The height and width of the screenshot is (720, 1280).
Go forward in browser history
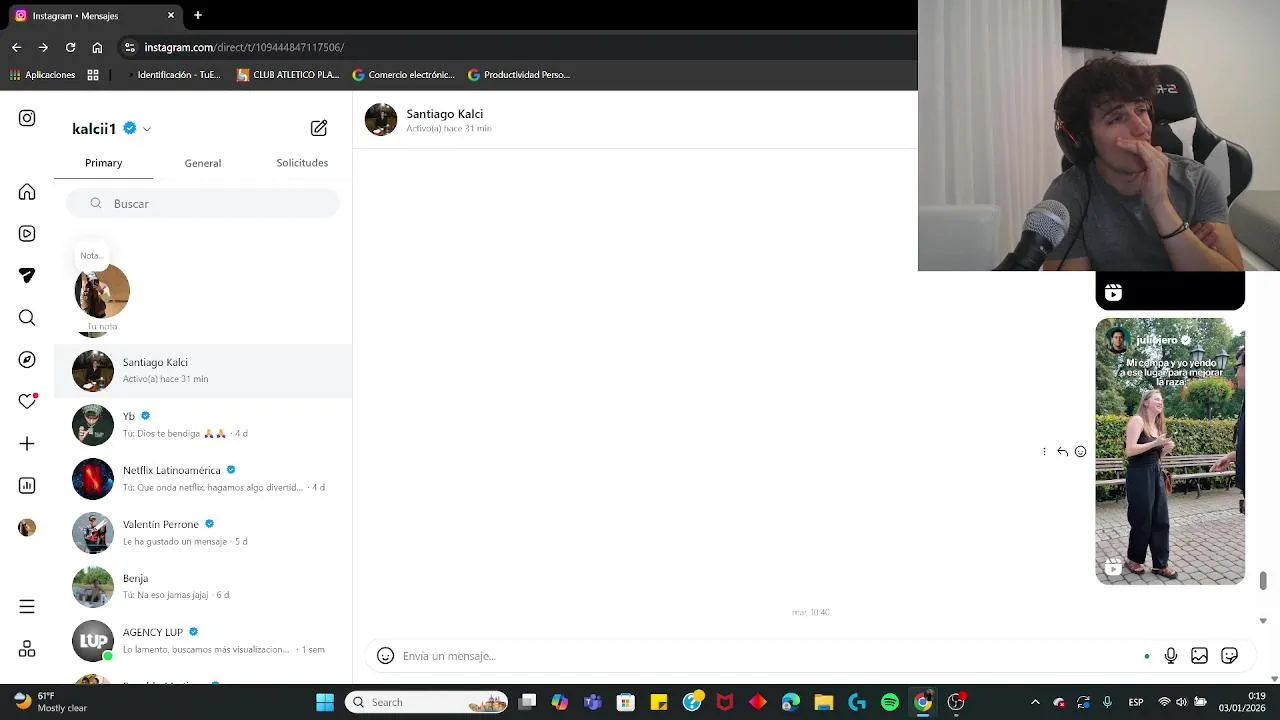point(43,47)
